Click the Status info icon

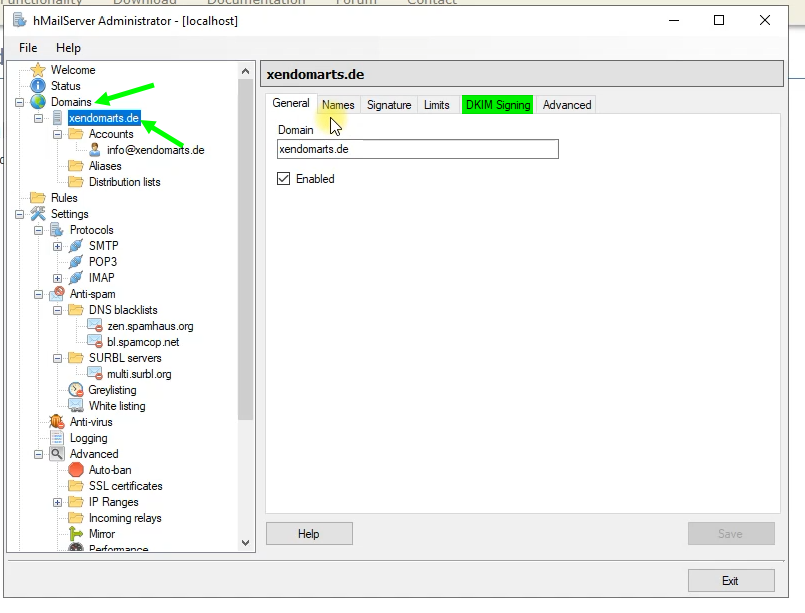[38, 86]
